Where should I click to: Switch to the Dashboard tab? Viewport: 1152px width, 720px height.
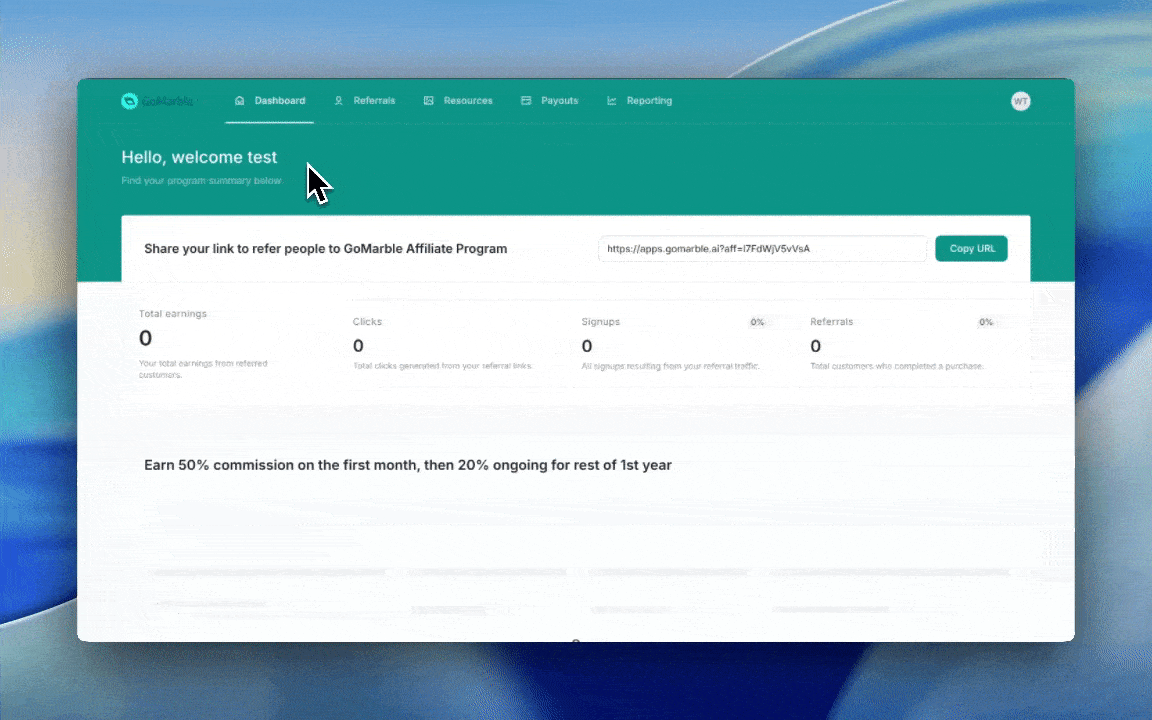pyautogui.click(x=270, y=101)
